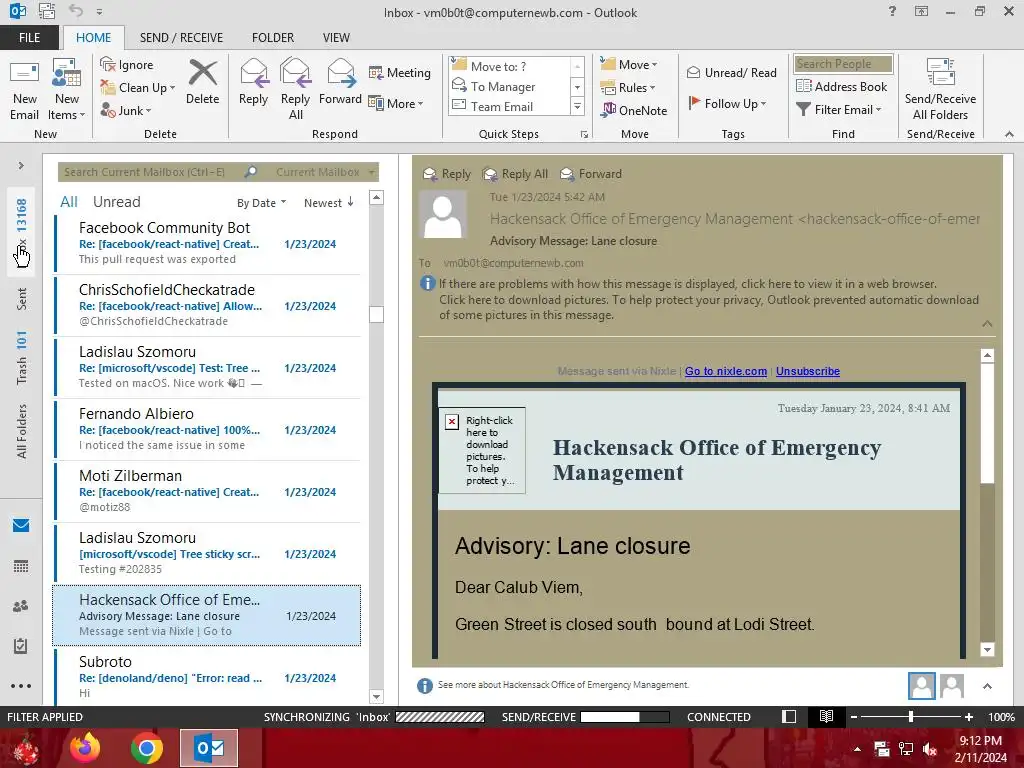The image size is (1024, 768).
Task: Switch to the People view
Action: click(21, 606)
